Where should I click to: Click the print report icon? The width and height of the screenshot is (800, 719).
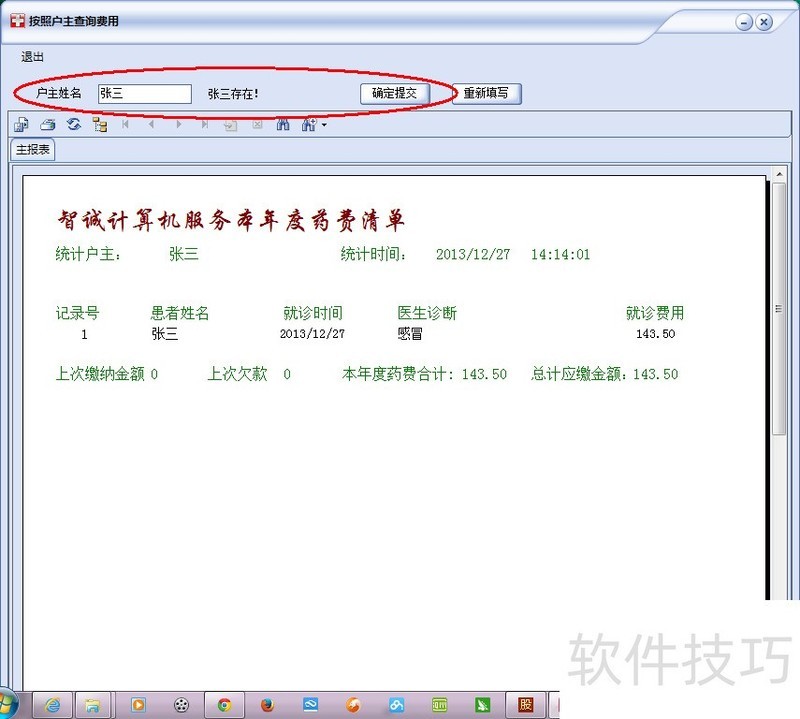point(47,125)
